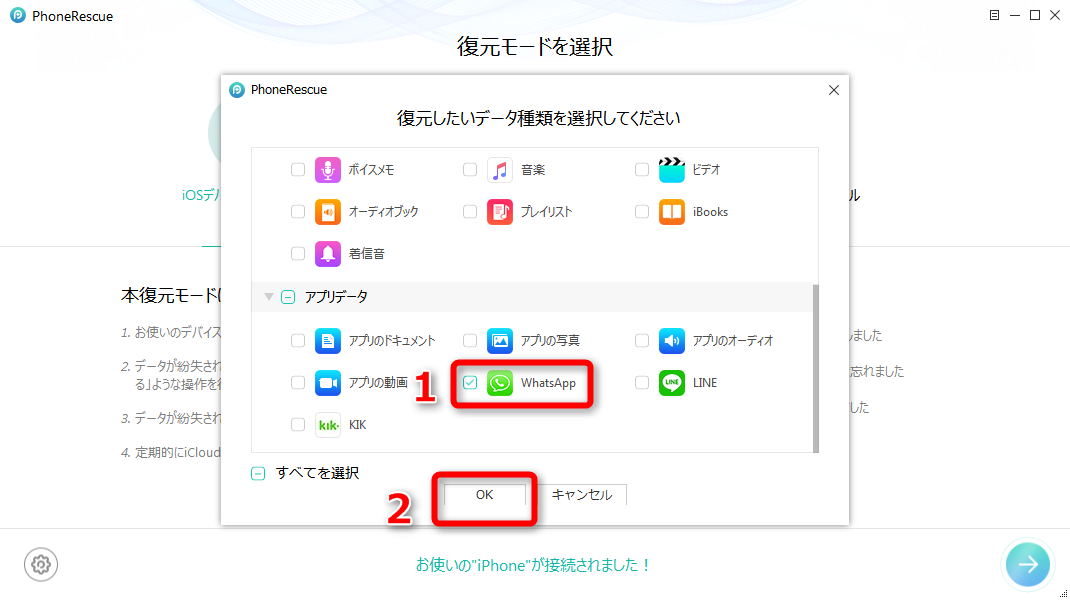
Task: Click the 'アプリデータ' section header text
Action: point(336,297)
